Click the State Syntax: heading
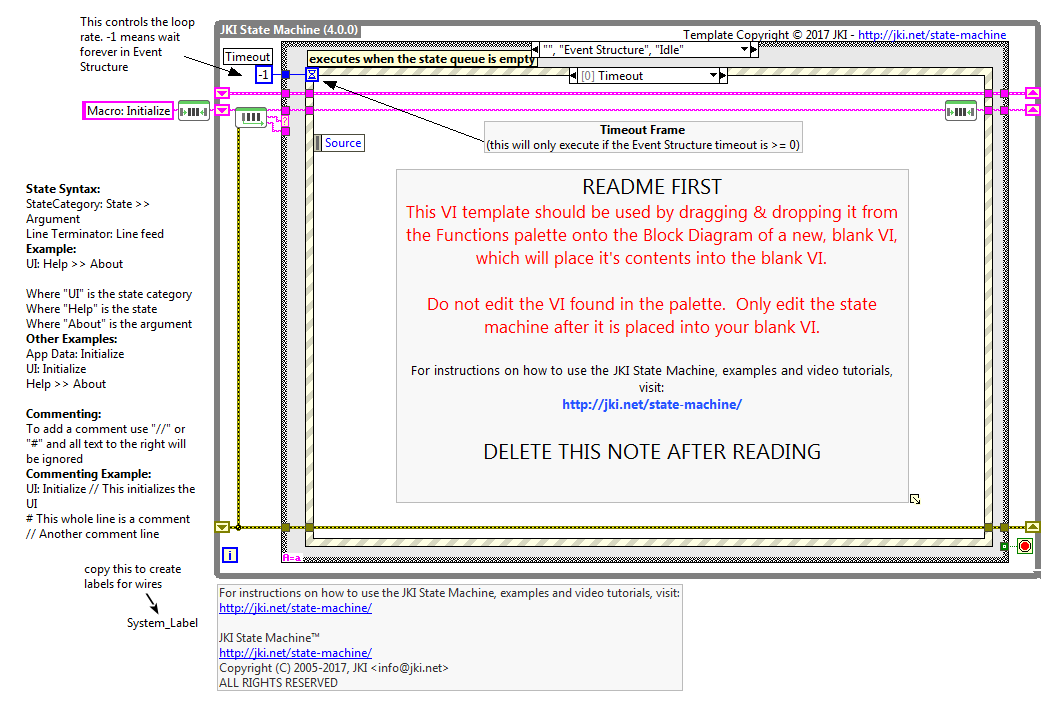Image resolution: width=1064 pixels, height=712 pixels. click(x=63, y=189)
